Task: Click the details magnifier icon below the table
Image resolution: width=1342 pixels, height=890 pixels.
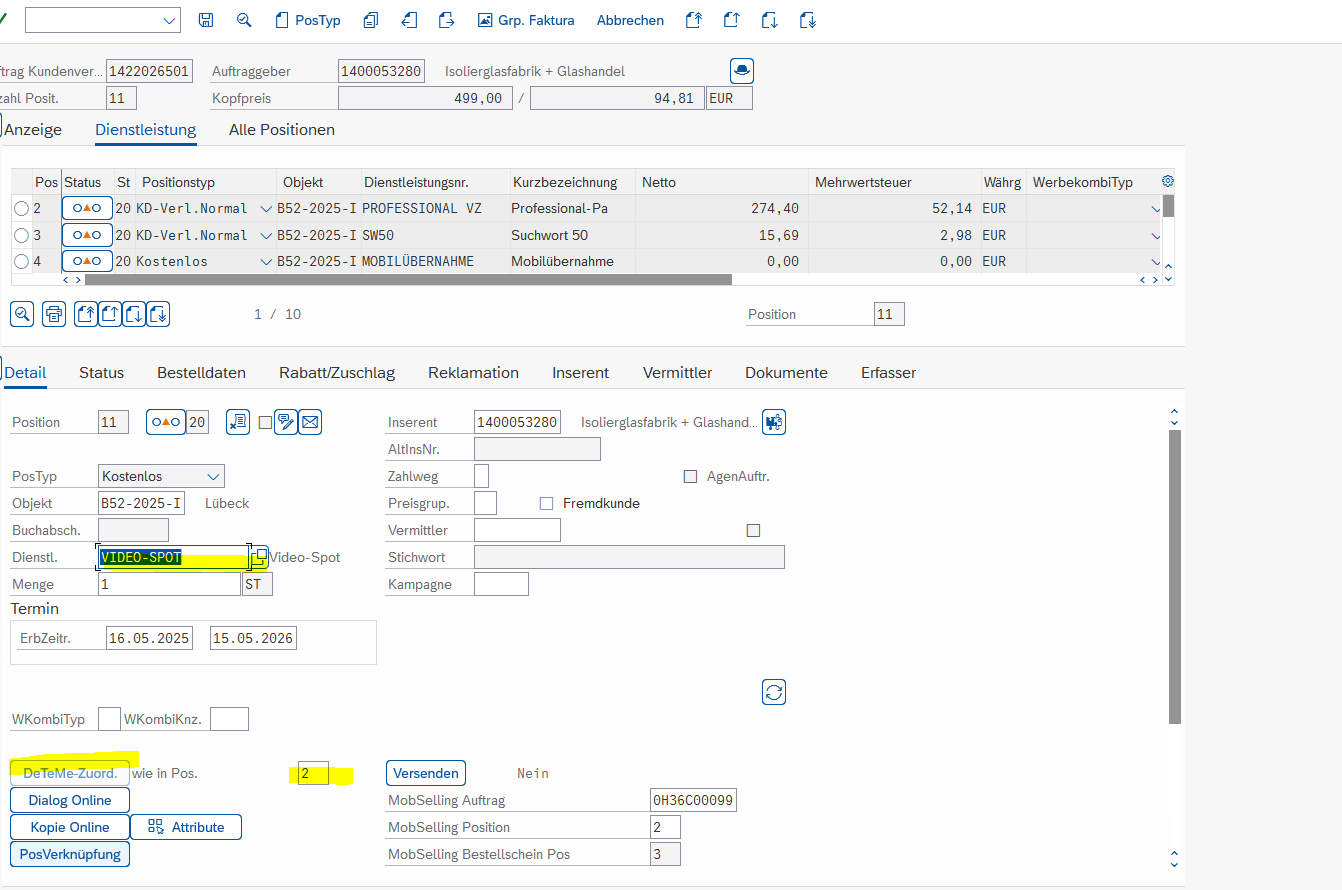Action: tap(22, 314)
